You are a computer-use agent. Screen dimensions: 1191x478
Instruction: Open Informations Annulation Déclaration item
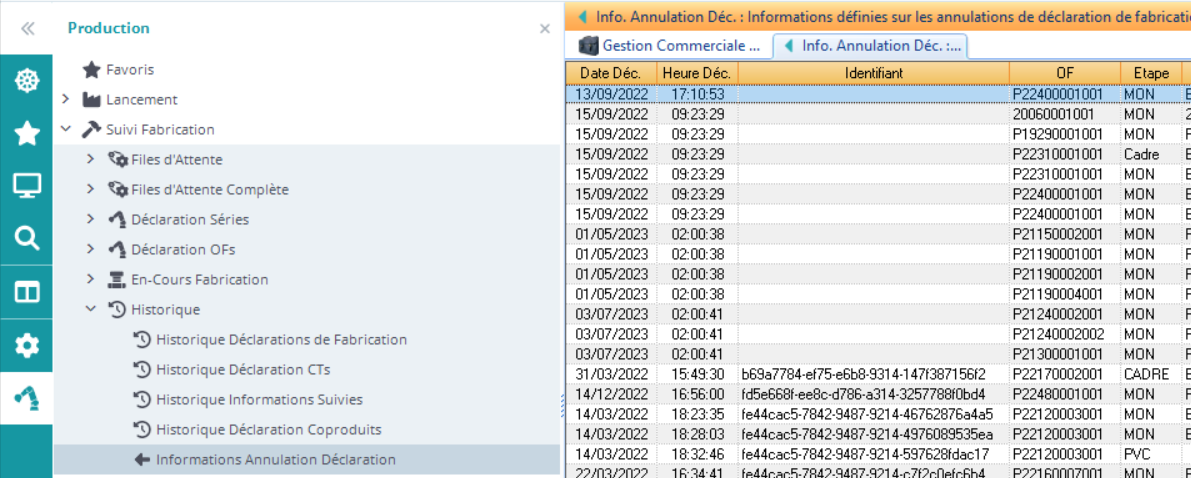point(275,460)
